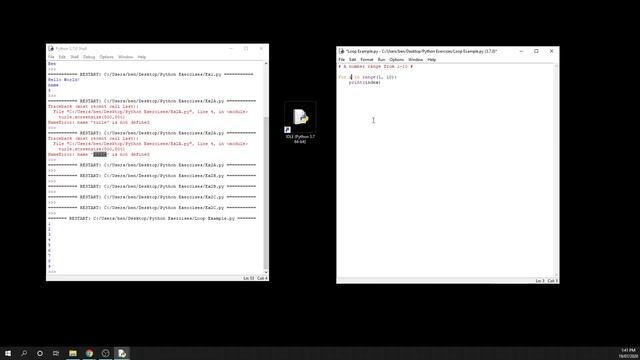Image resolution: width=640 pixels, height=360 pixels.
Task: Click the Ln/Col status in the editor window
Action: 547,281
